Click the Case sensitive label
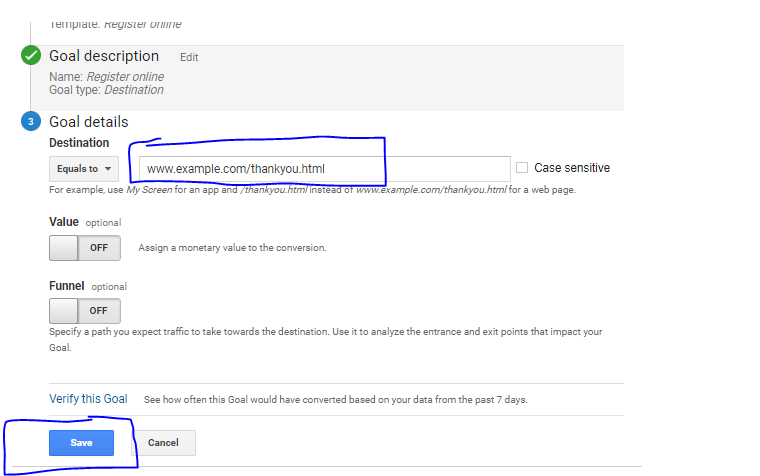This screenshot has width=760, height=476. pos(572,168)
